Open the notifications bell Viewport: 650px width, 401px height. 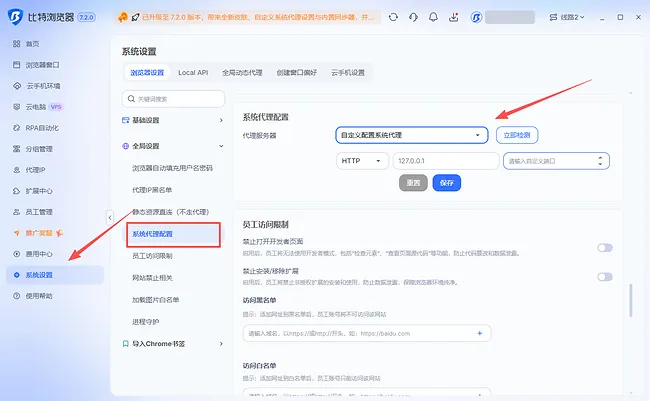point(433,17)
